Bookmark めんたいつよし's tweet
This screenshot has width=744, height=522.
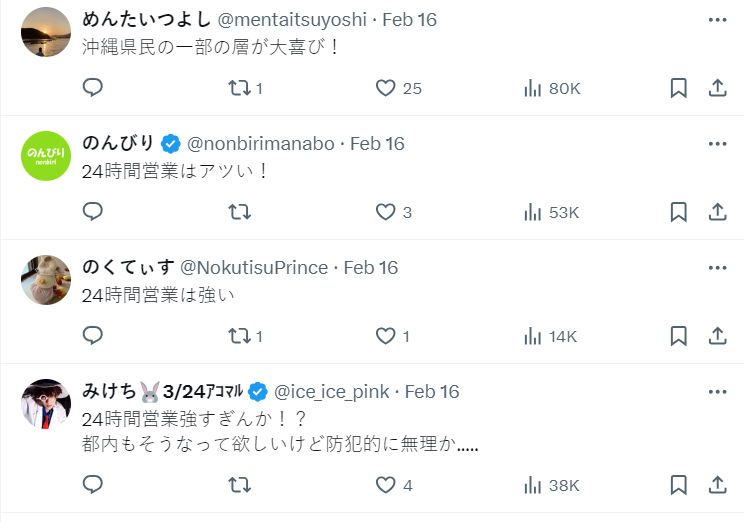[678, 88]
